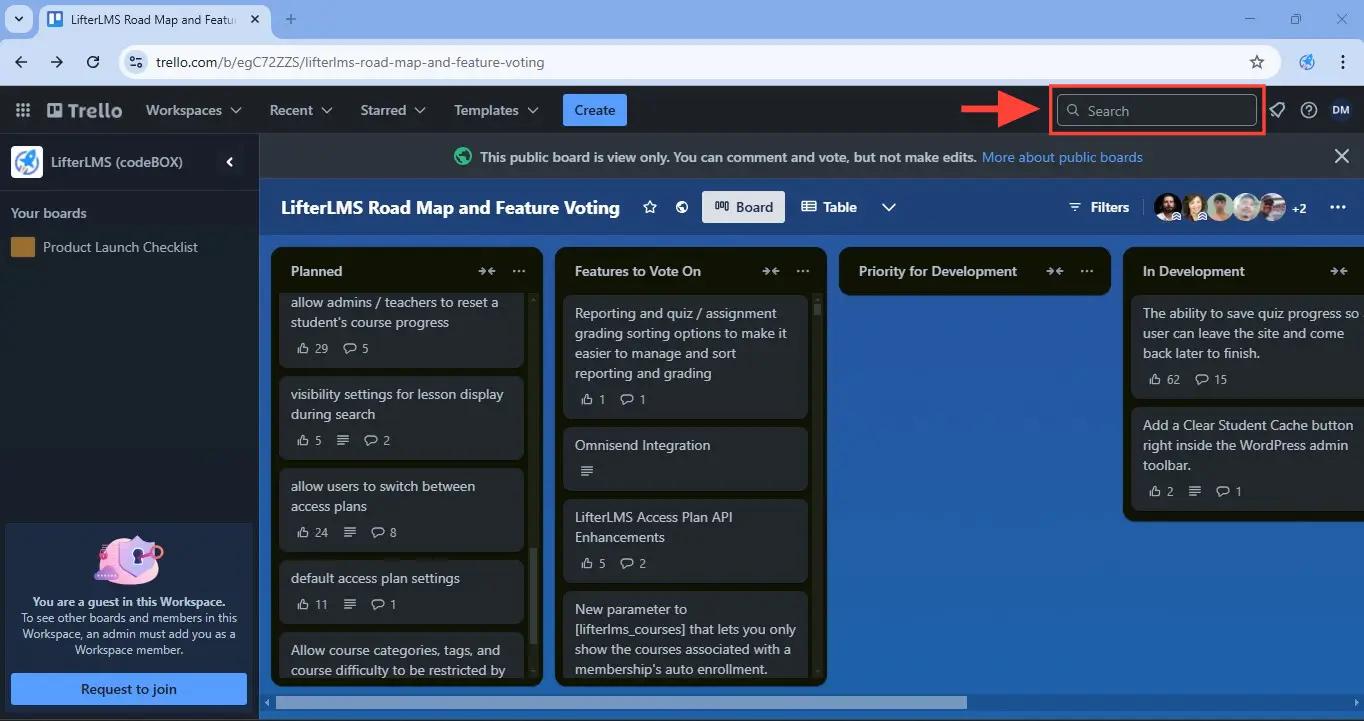Image resolution: width=1364 pixels, height=721 pixels.
Task: Bookmark this page with the star icon
Action: pyautogui.click(x=1257, y=62)
